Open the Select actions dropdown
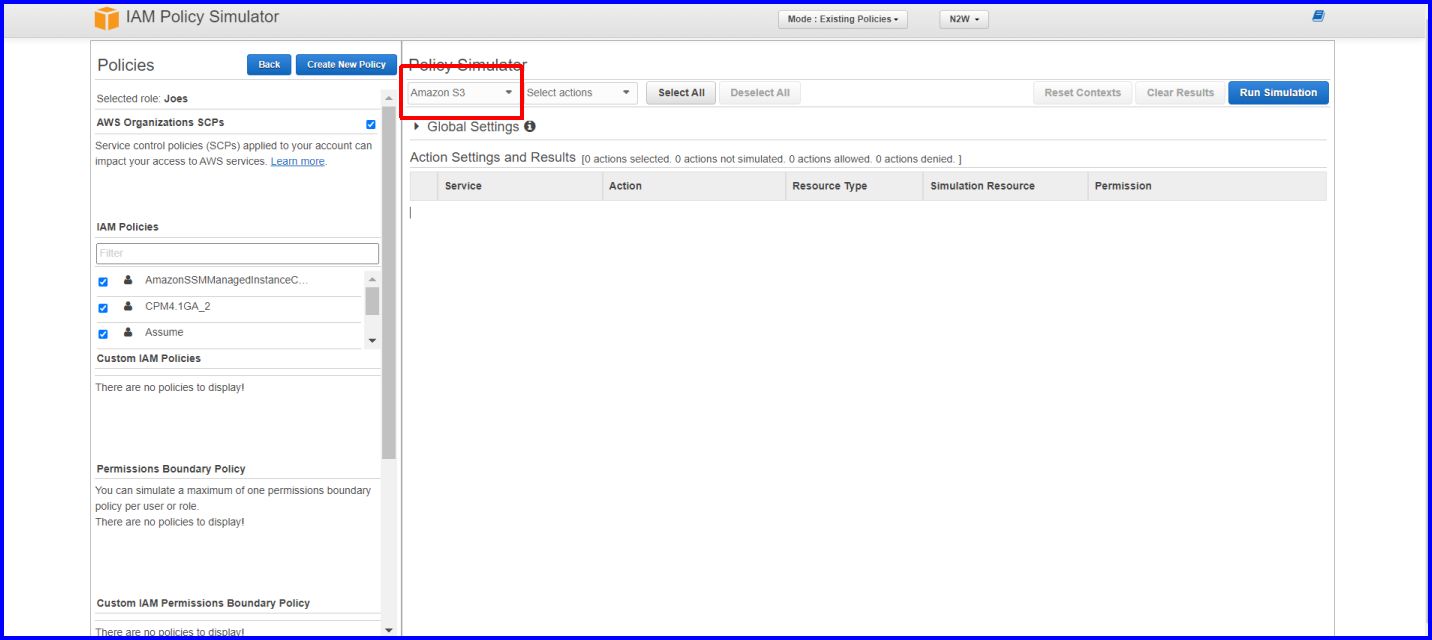1432x640 pixels. pos(580,93)
